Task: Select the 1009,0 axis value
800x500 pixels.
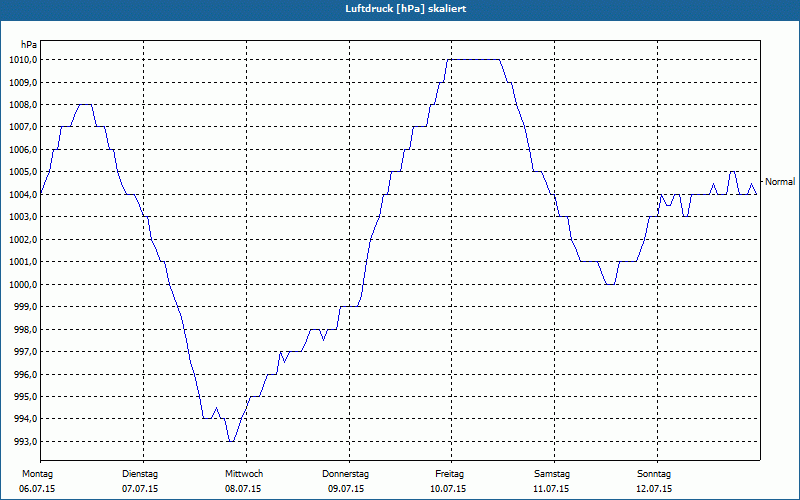Action: [x=23, y=82]
